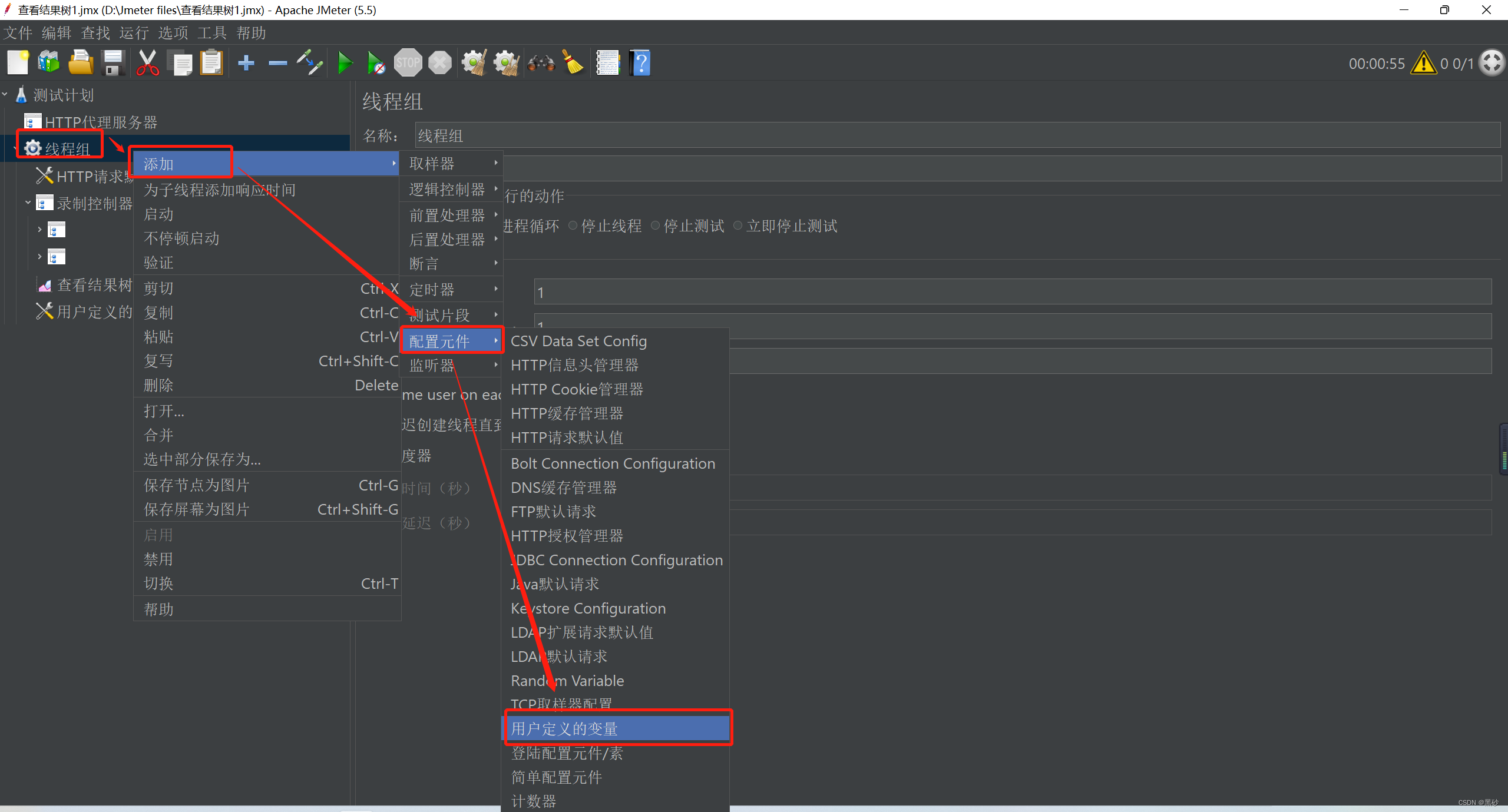This screenshot has width=1508, height=812.
Task: Expand second child under 录制控制器
Action: pyautogui.click(x=39, y=256)
